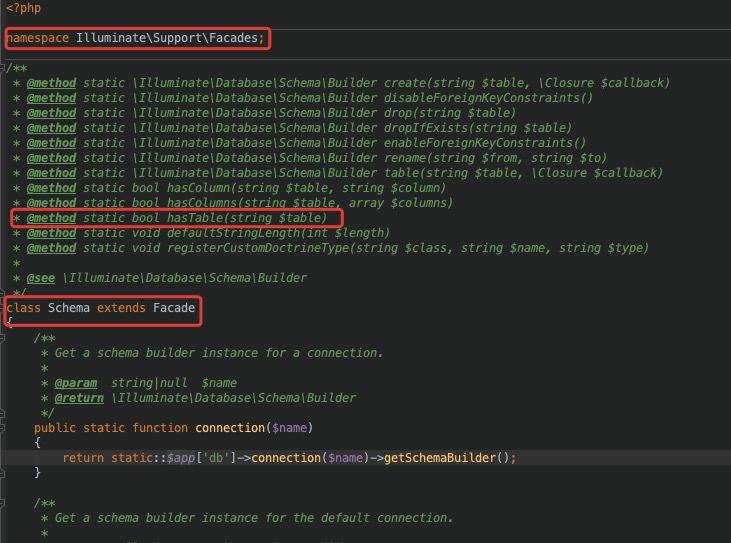Click the extends keyword
This screenshot has height=543, width=731.
coord(121,308)
